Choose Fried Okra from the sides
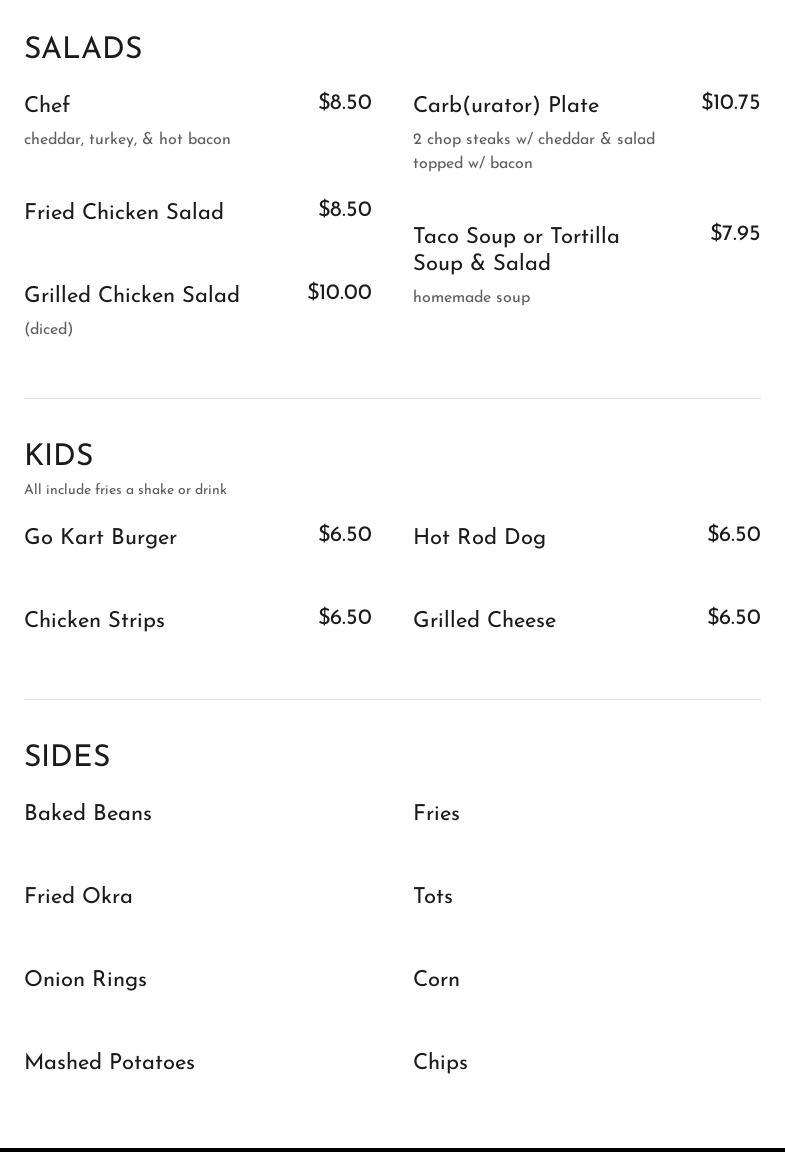Screen dimensions: 785x1152 tap(78, 896)
